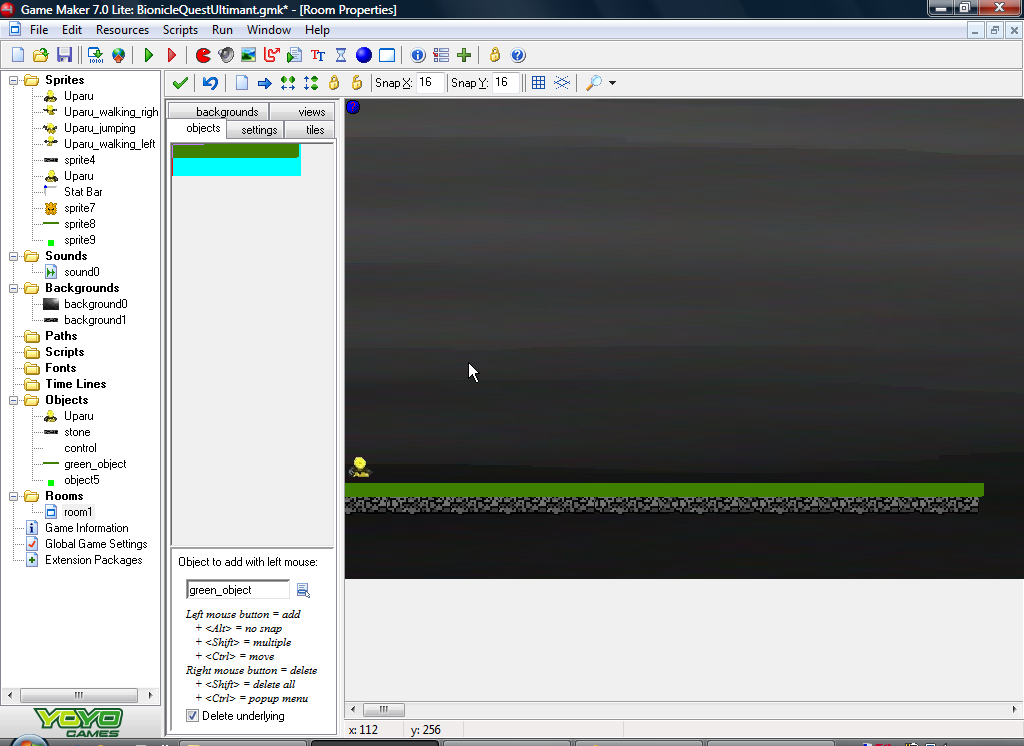1024x746 pixels.
Task: Create a new room resource
Action: 387,55
